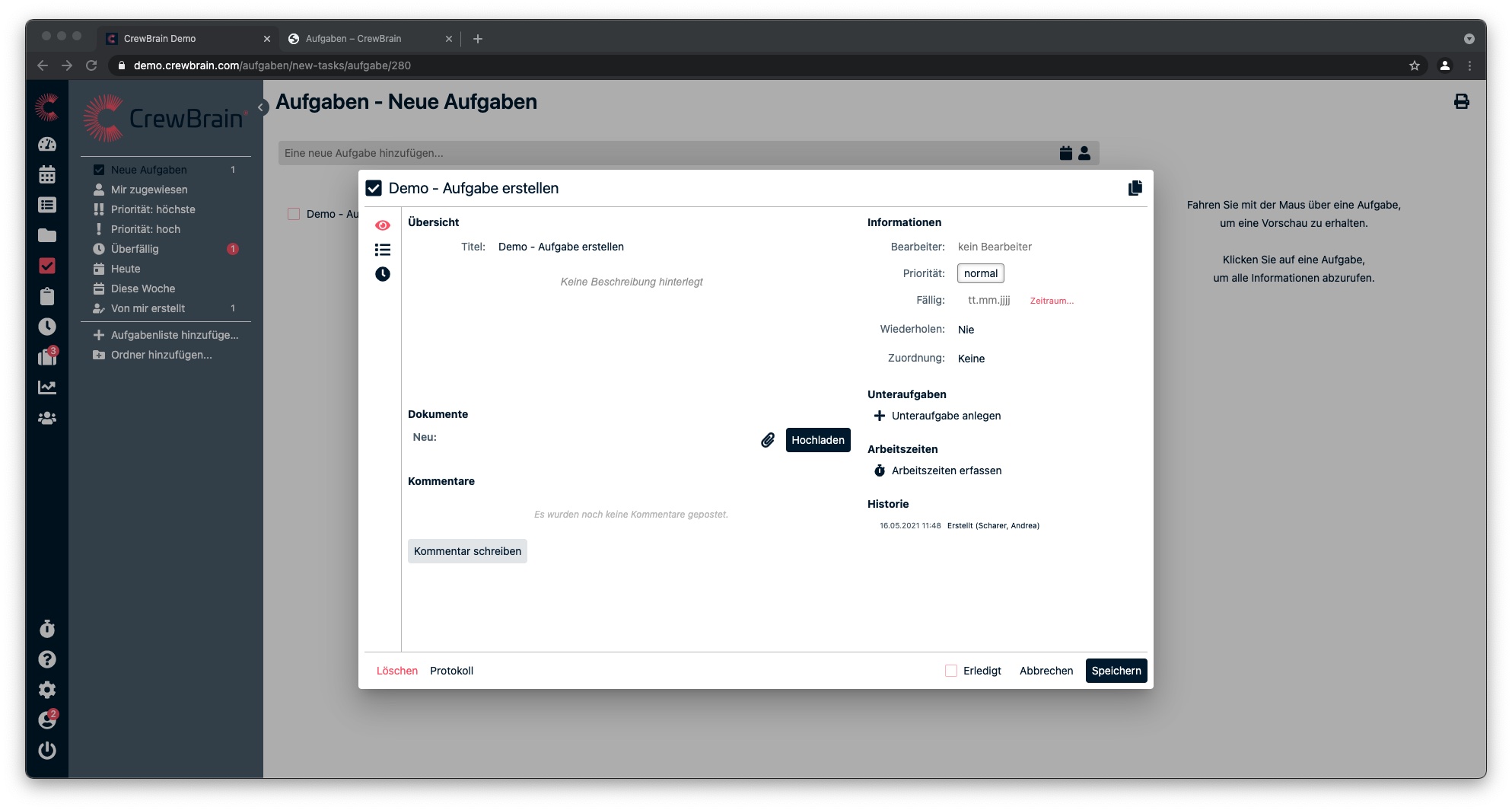This screenshot has width=1512, height=810.
Task: Open the help question mark icon
Action: pyautogui.click(x=47, y=659)
